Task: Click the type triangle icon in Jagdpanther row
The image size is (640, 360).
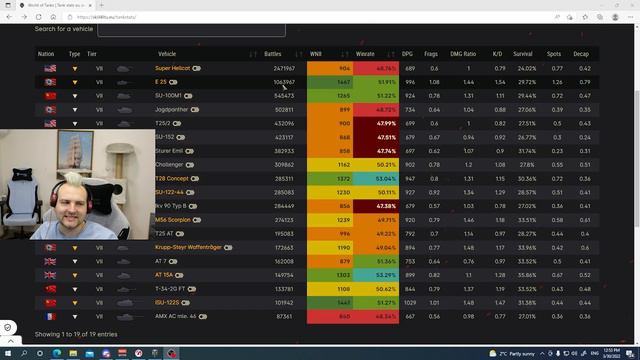Action: pos(75,110)
